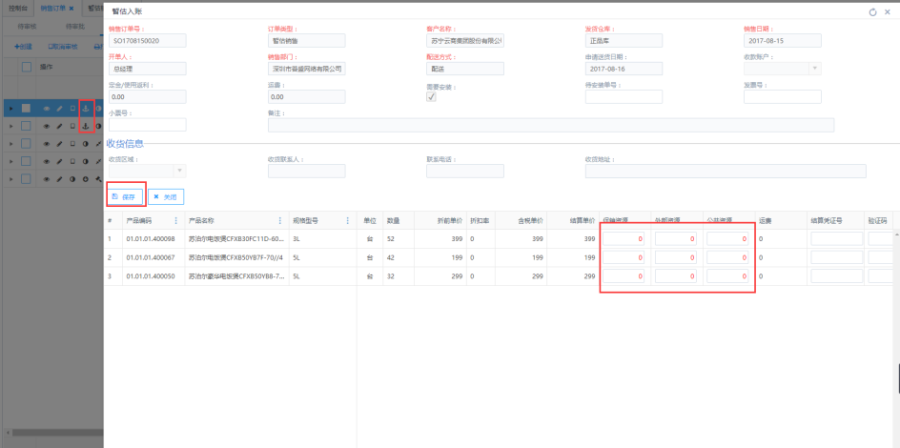Click the 发票号 input field
Viewport: 900px width, 448px height.
click(782, 97)
